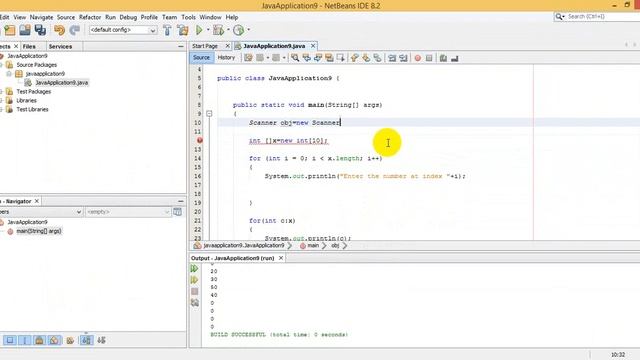Click the Find Previous Occurrence icon
Viewport: 640px width, 360px height.
[307, 58]
